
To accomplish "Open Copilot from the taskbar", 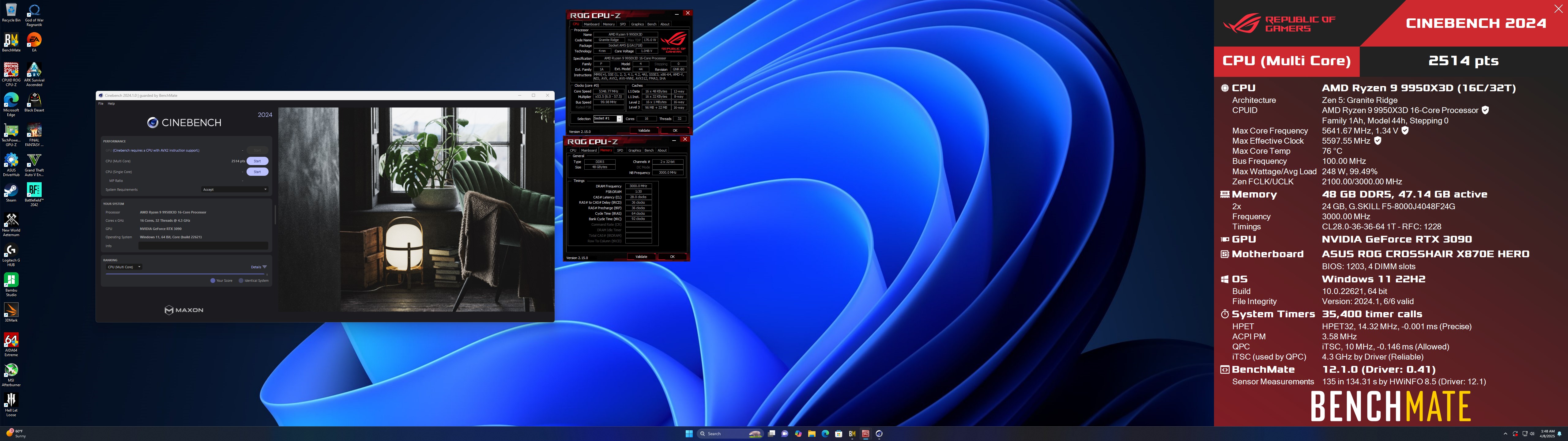I will coord(798,434).
